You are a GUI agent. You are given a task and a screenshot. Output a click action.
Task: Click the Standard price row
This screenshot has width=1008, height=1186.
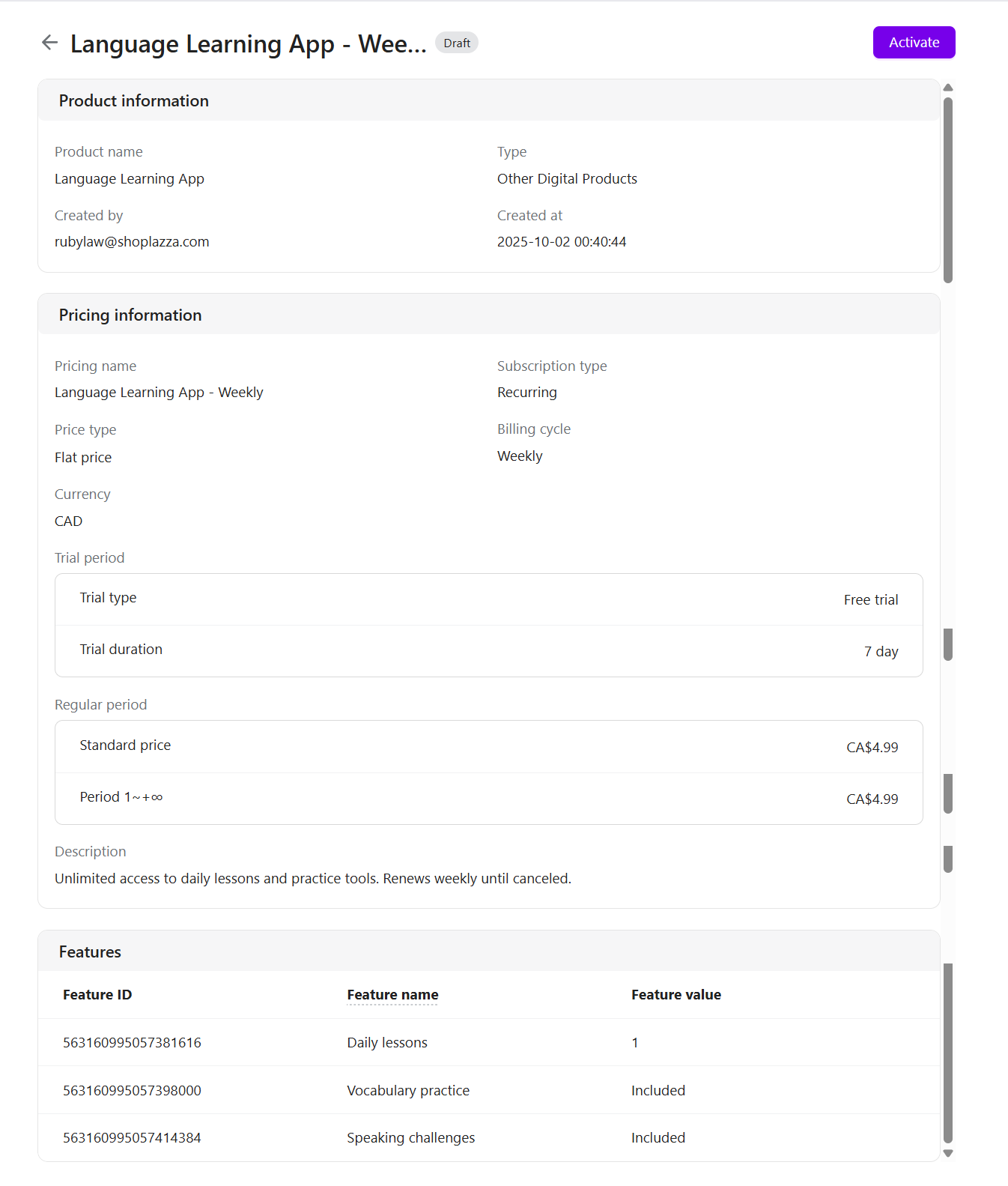point(488,746)
